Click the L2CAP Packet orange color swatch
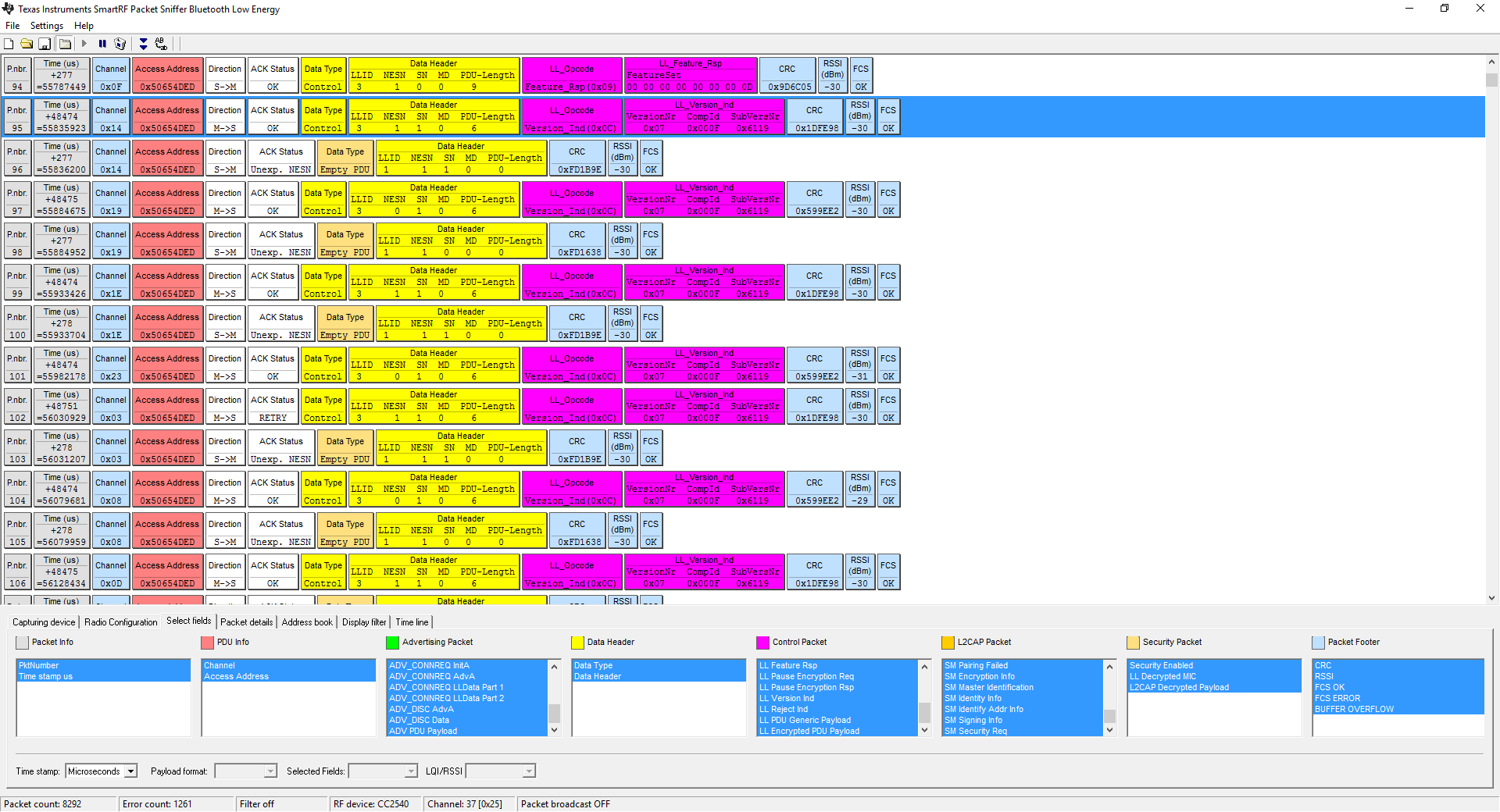Screen dimensions: 1500x812 click(948, 643)
